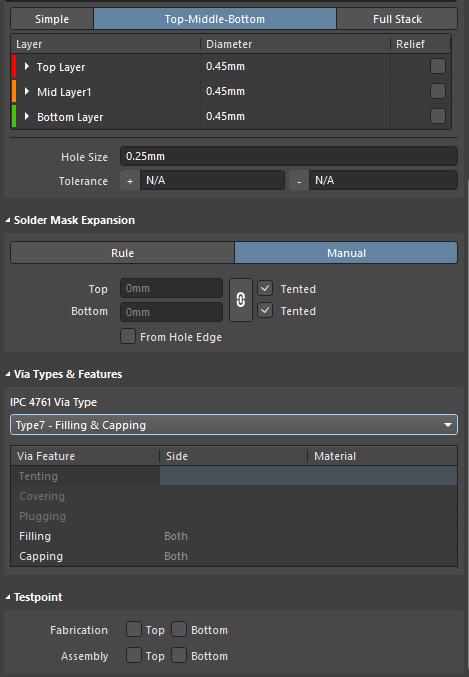Expand the Bottom Layer row arrow
The width and height of the screenshot is (469, 677).
[27, 117]
